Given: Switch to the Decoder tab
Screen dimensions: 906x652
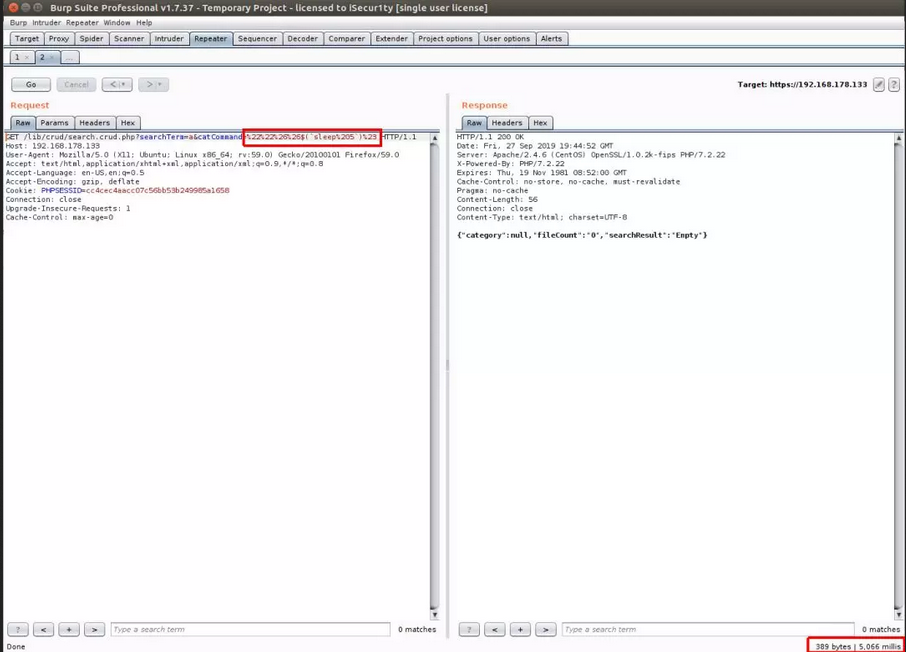Looking at the screenshot, I should (x=302, y=39).
